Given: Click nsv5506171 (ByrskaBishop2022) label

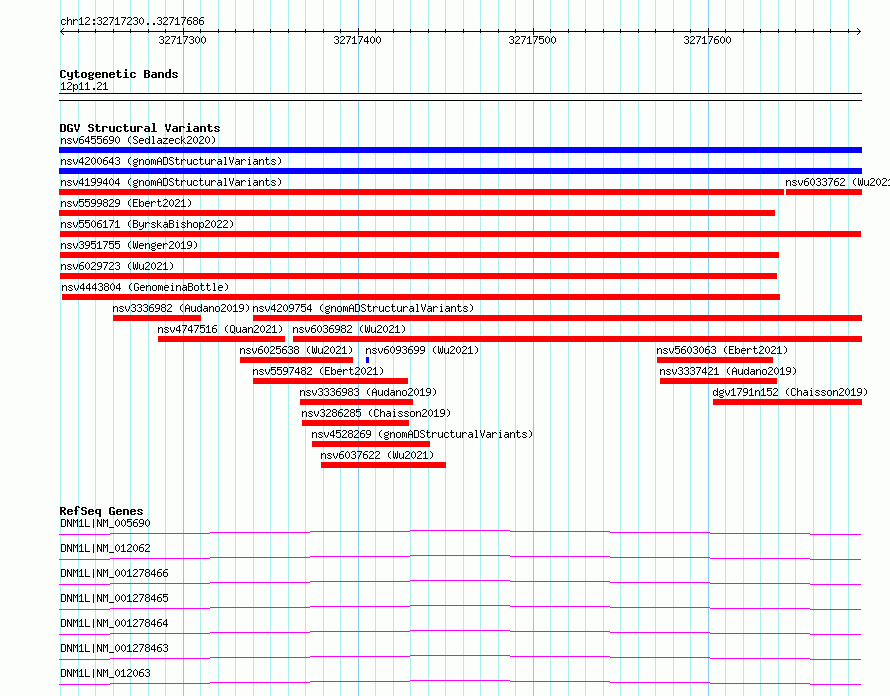Looking at the screenshot, I should tap(147, 224).
